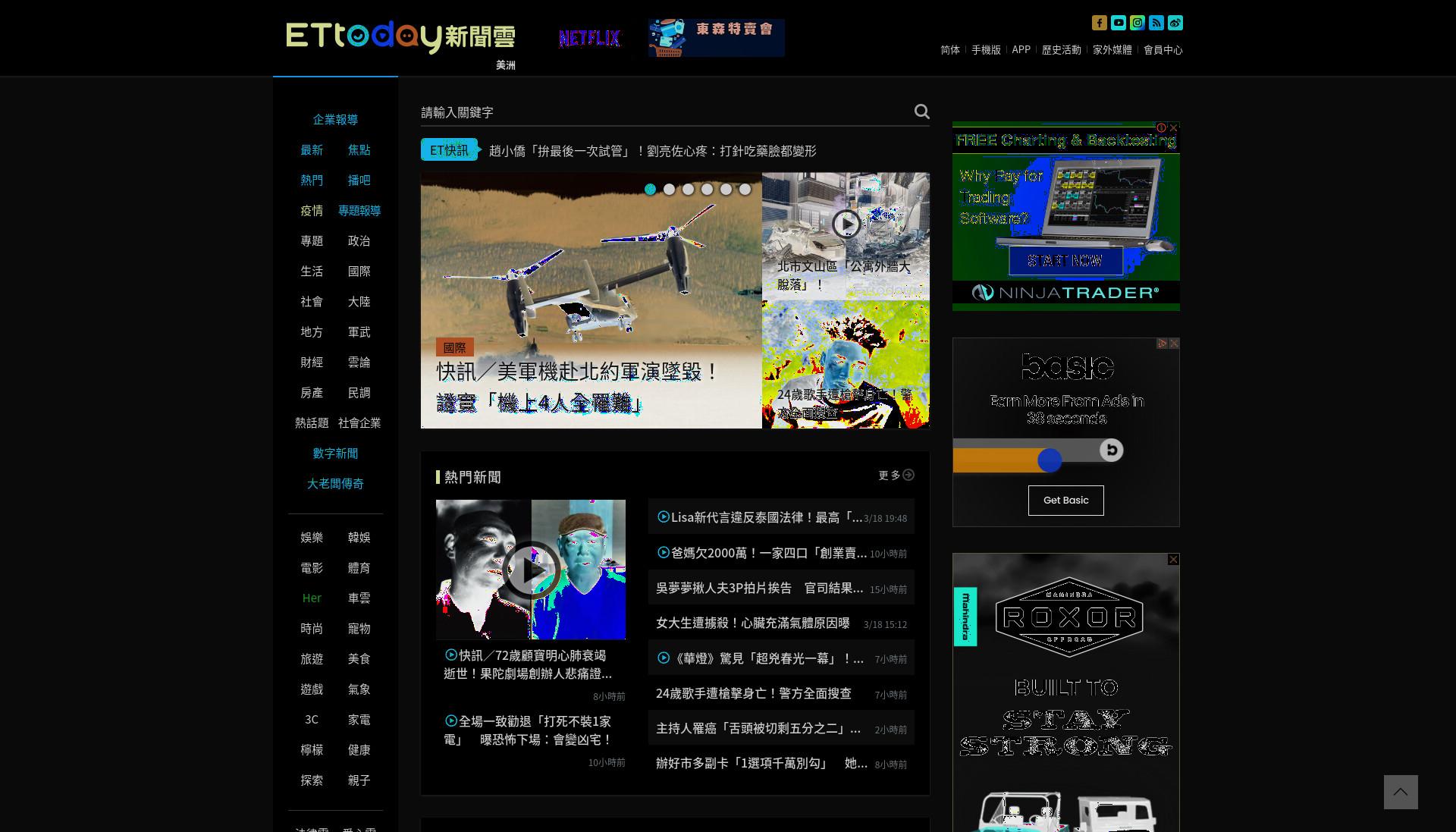This screenshot has height=832, width=1456.
Task: Open 軍武 category
Action: coord(359,332)
